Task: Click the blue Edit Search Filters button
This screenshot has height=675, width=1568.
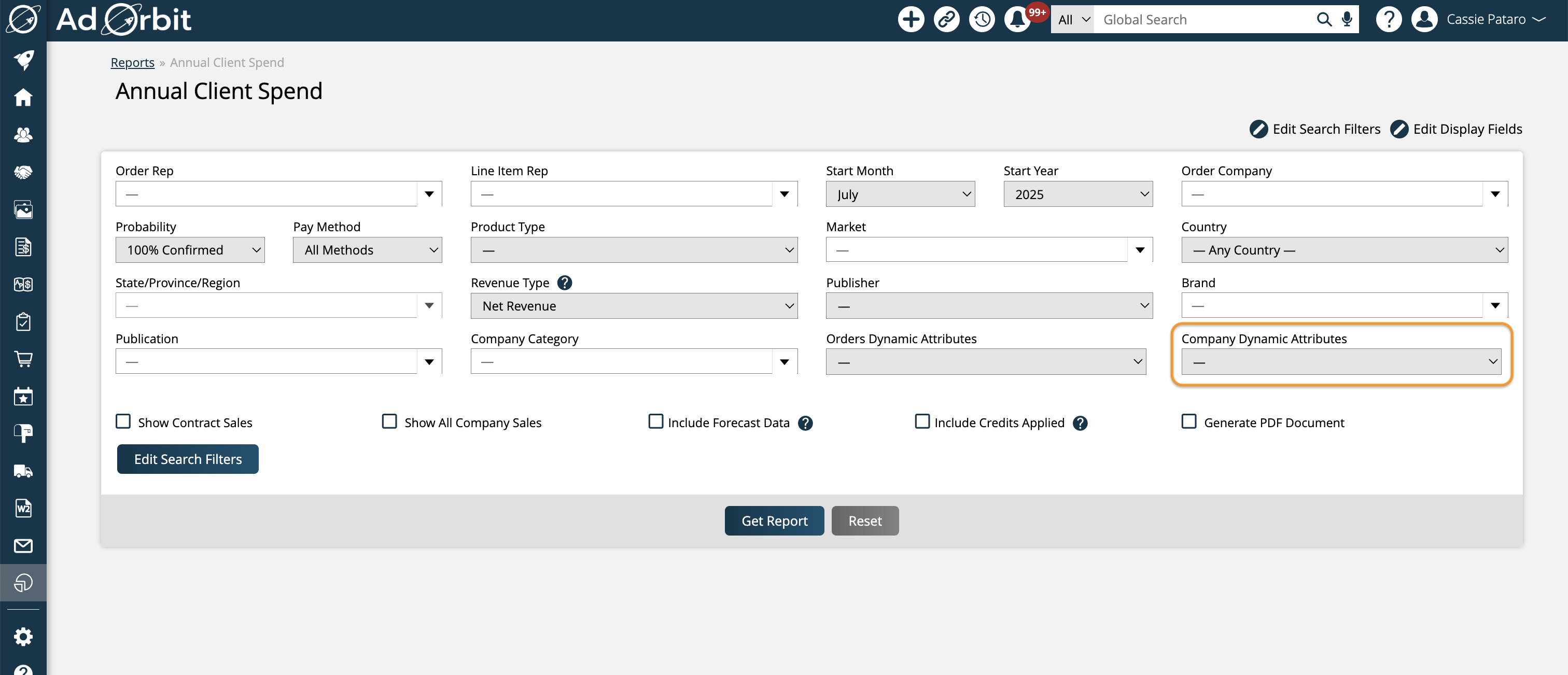Action: tap(188, 459)
